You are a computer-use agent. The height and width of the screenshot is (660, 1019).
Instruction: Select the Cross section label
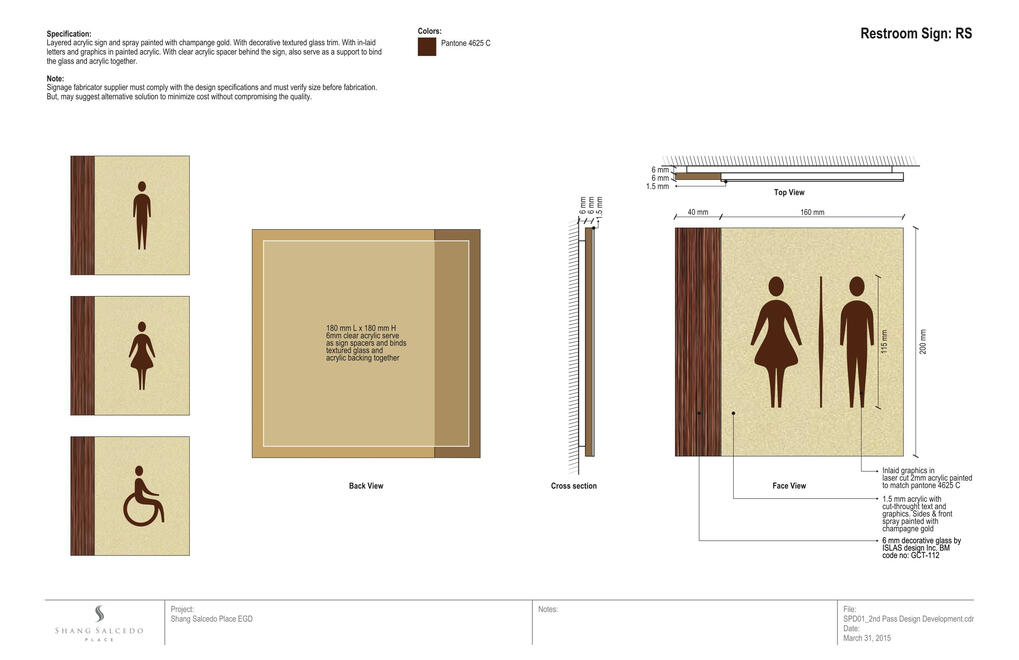(x=574, y=486)
